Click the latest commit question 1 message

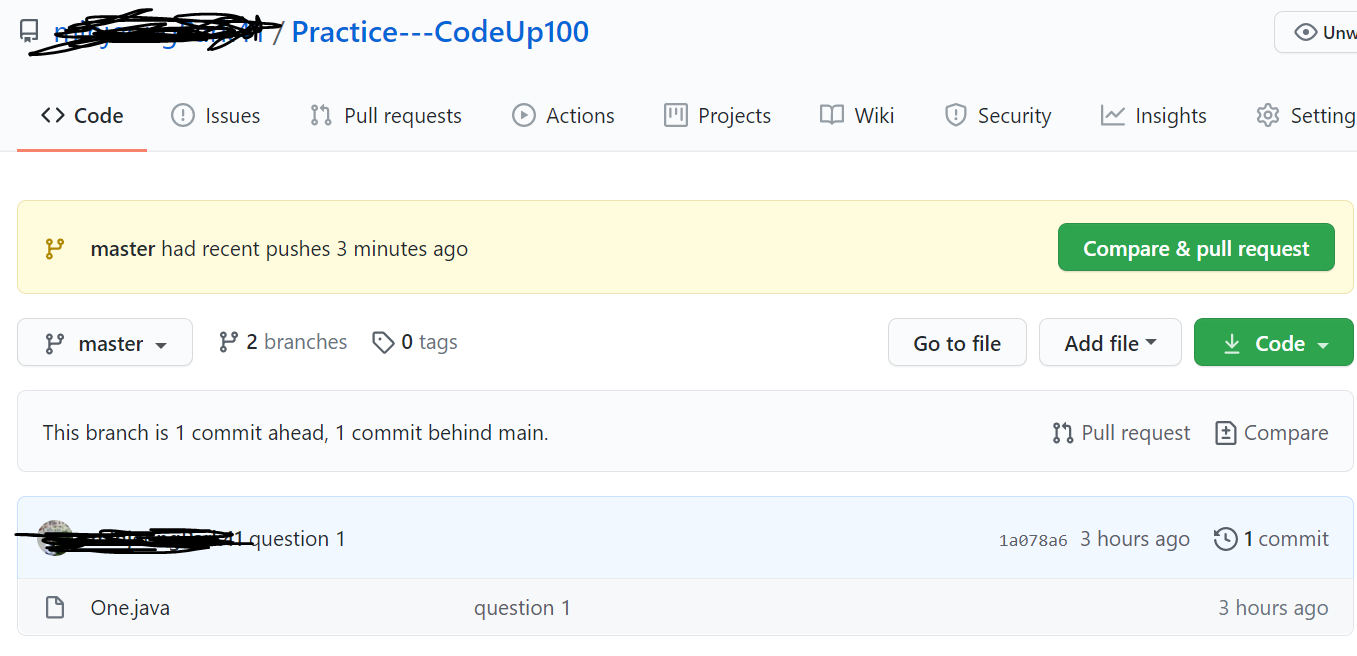(x=297, y=539)
